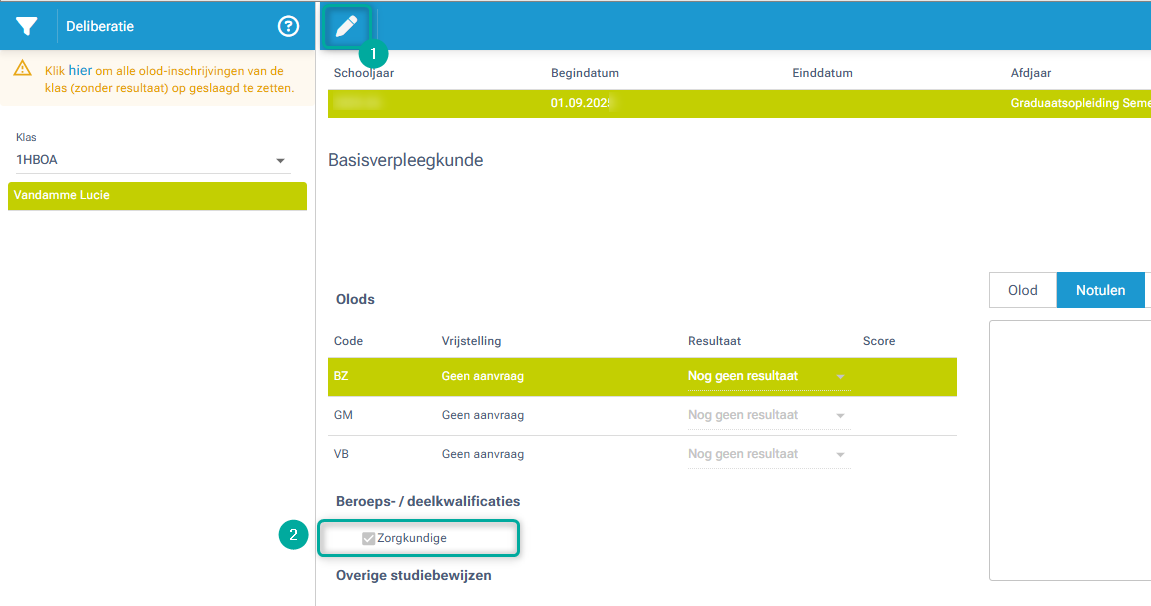Select the GM olod row

(x=380, y=415)
